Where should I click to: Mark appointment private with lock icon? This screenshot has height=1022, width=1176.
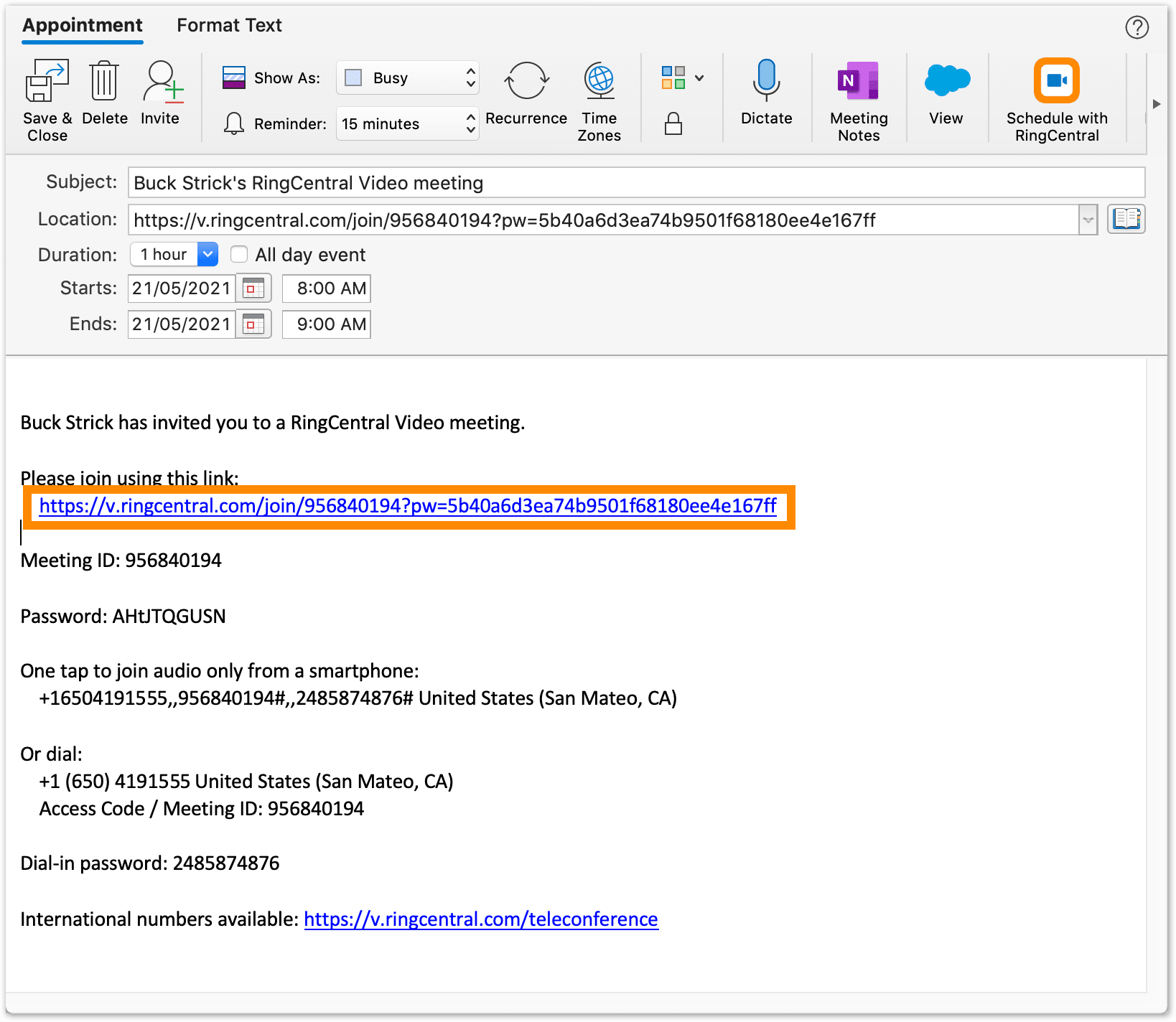pos(673,123)
